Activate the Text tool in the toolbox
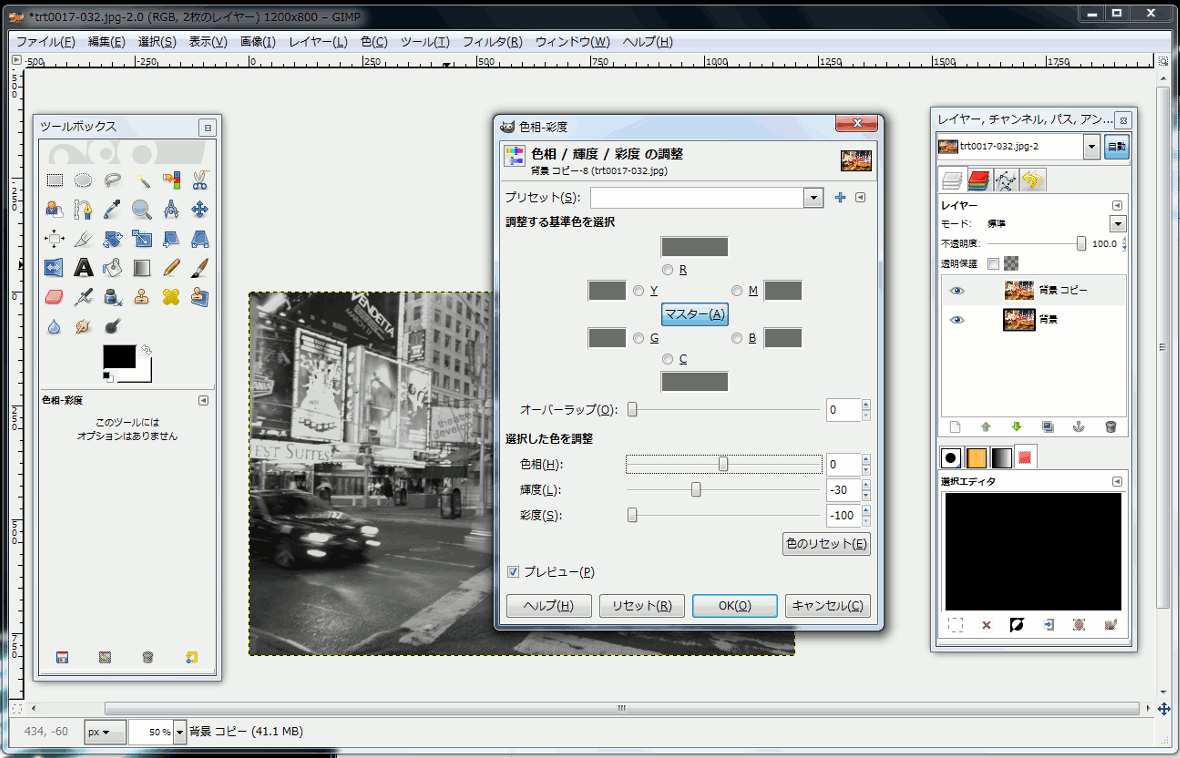This screenshot has height=758, width=1180. (83, 267)
